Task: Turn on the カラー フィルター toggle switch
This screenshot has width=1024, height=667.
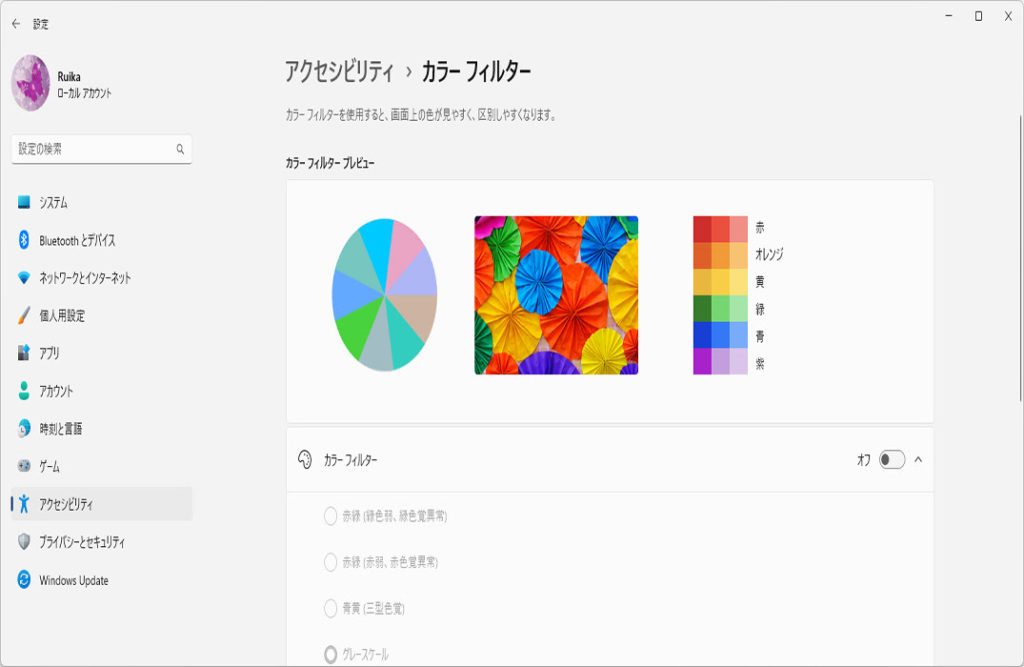Action: pos(891,460)
